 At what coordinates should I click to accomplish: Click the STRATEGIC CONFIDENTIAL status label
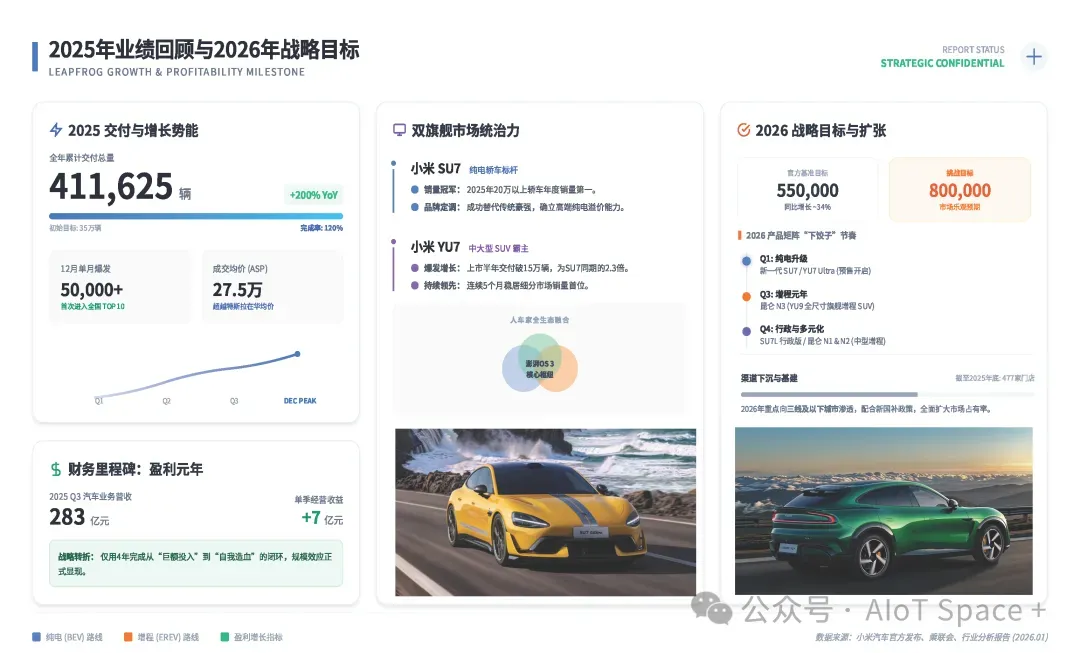pos(942,63)
